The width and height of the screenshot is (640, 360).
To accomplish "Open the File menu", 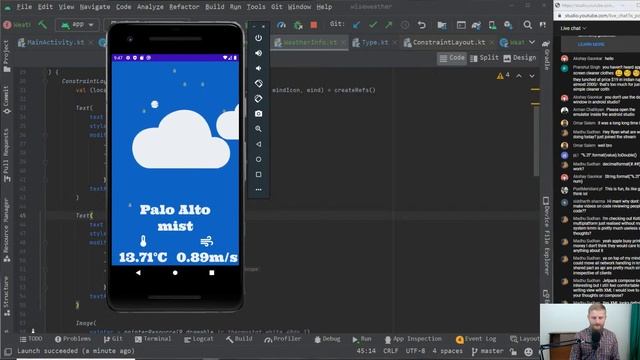I will 24,7.
